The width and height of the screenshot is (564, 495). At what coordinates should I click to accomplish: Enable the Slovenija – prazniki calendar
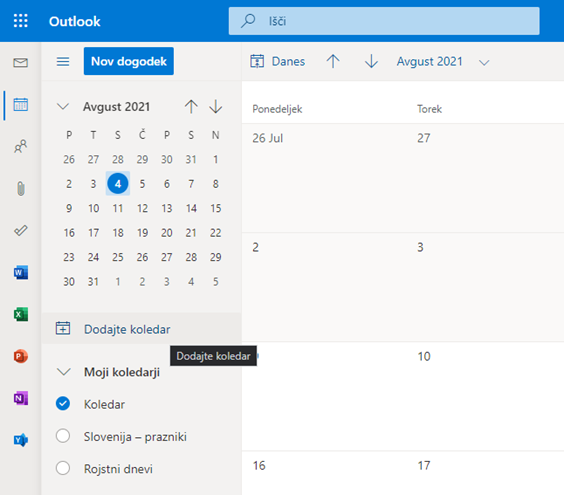(63, 436)
